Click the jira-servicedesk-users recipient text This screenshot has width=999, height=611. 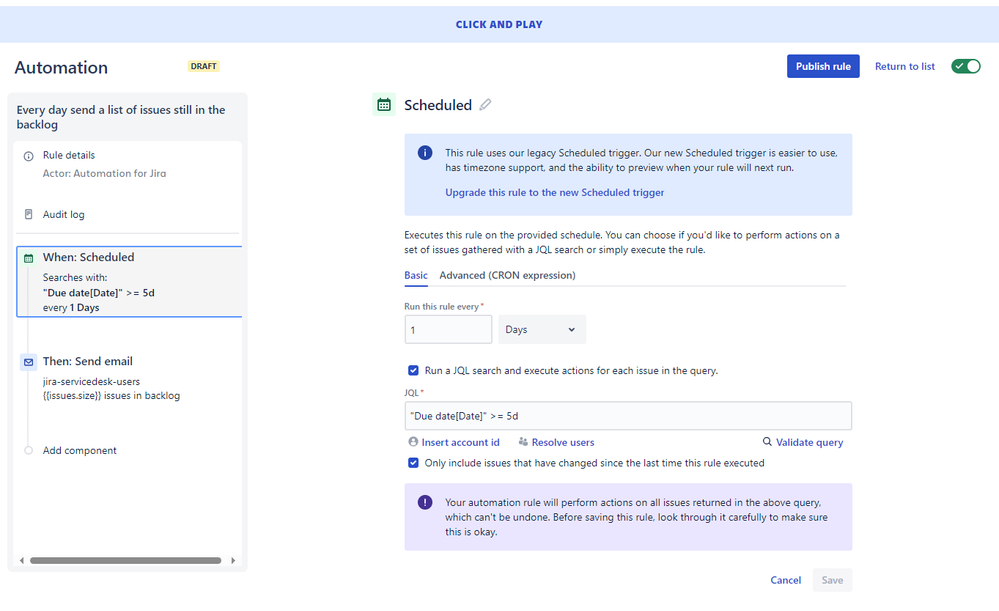(91, 382)
